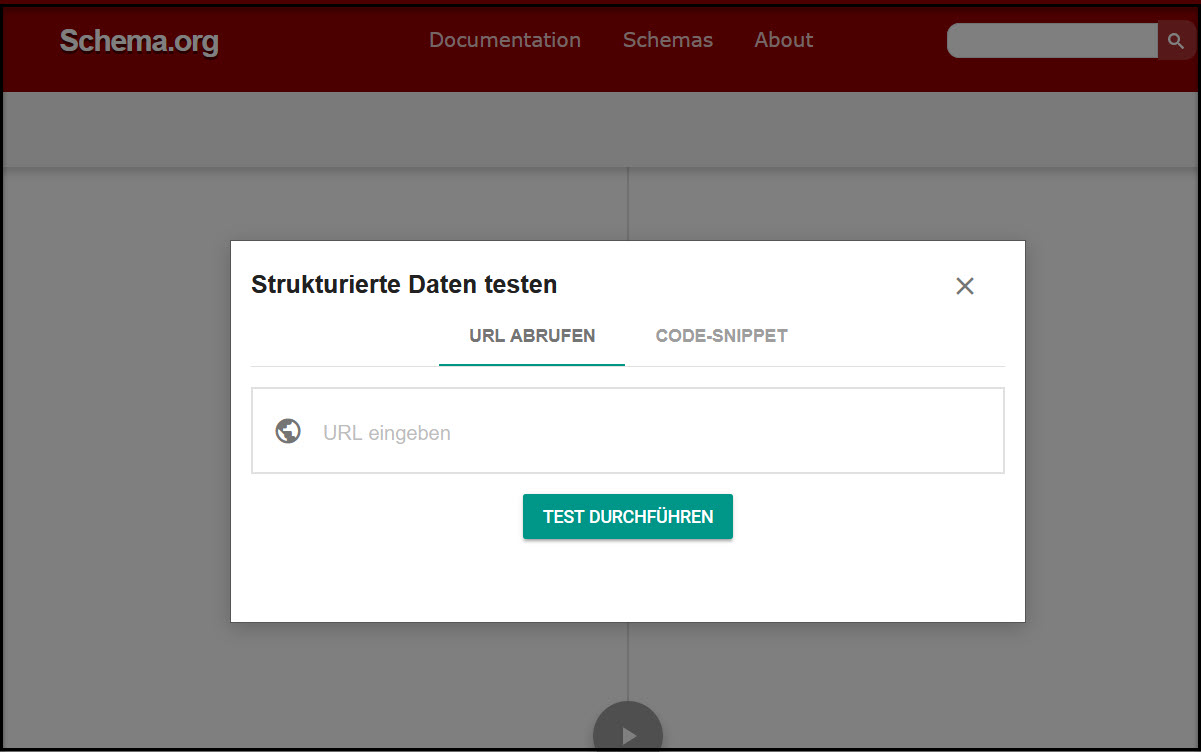Select the URL ABRUFEN tab
The image size is (1201, 752).
tap(532, 336)
